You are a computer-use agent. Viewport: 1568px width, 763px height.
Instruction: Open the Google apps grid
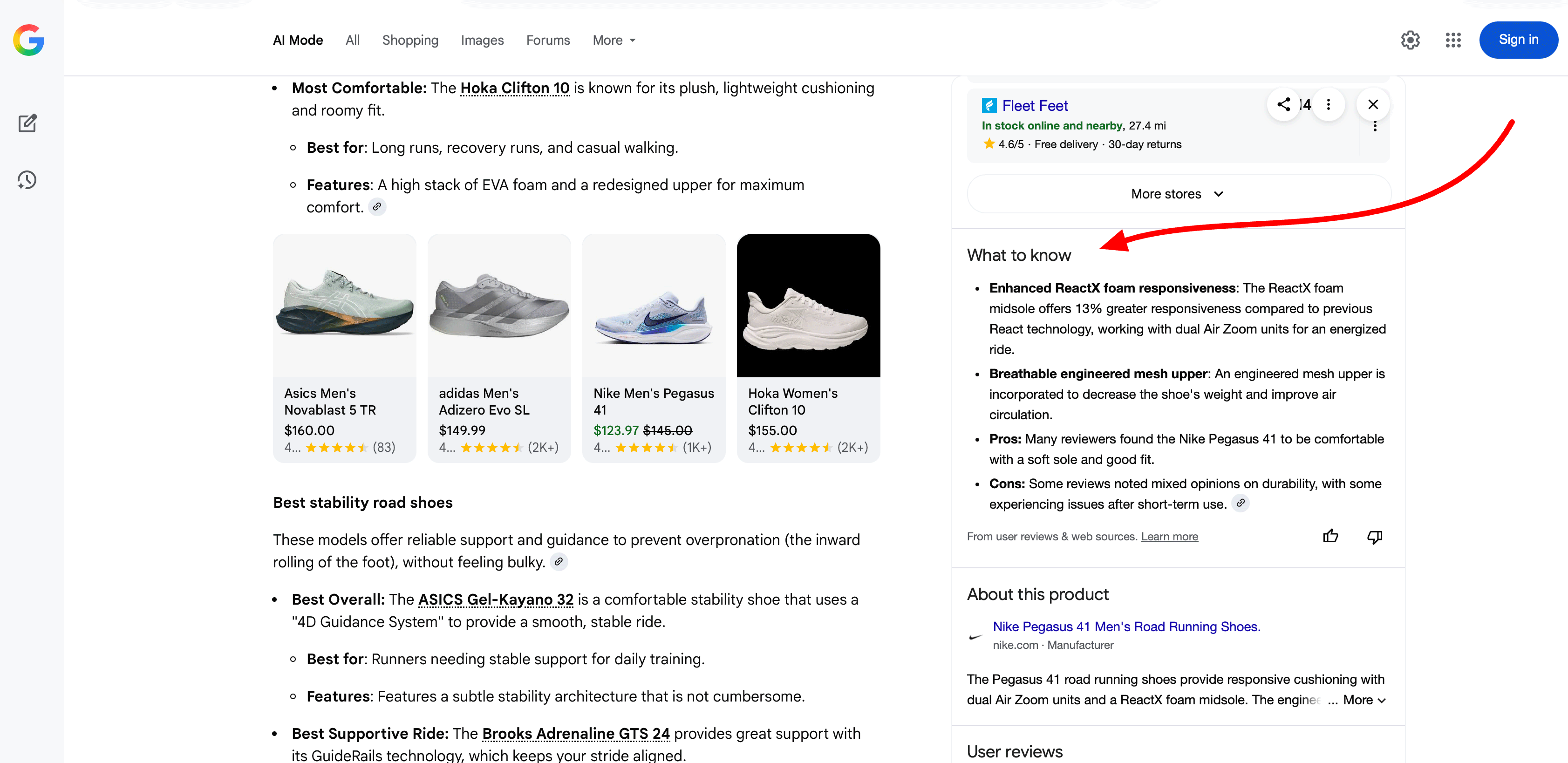(1453, 40)
